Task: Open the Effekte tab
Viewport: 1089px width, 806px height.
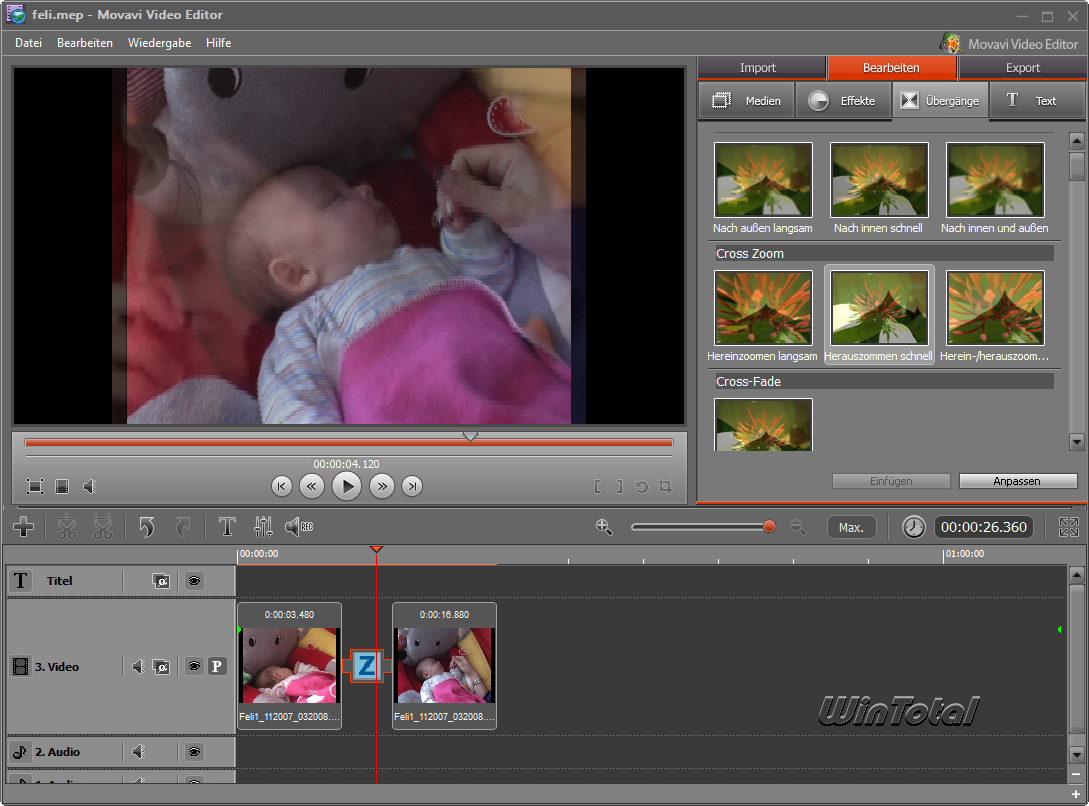Action: click(x=843, y=101)
